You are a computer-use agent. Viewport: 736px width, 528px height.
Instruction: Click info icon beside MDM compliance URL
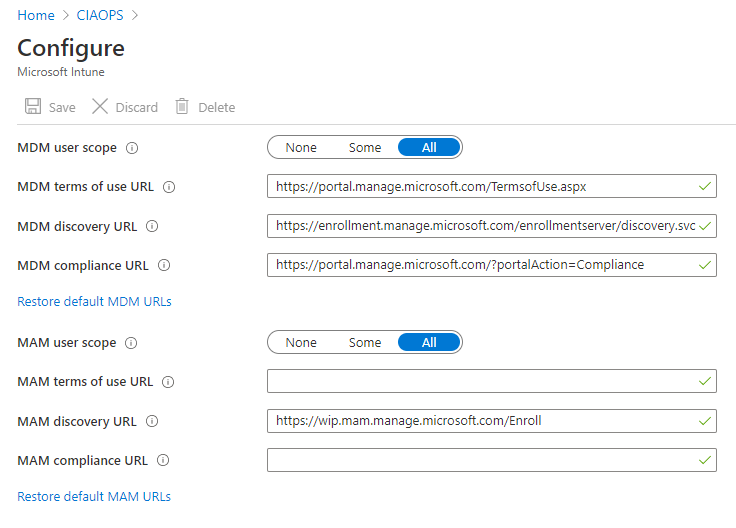click(164, 265)
